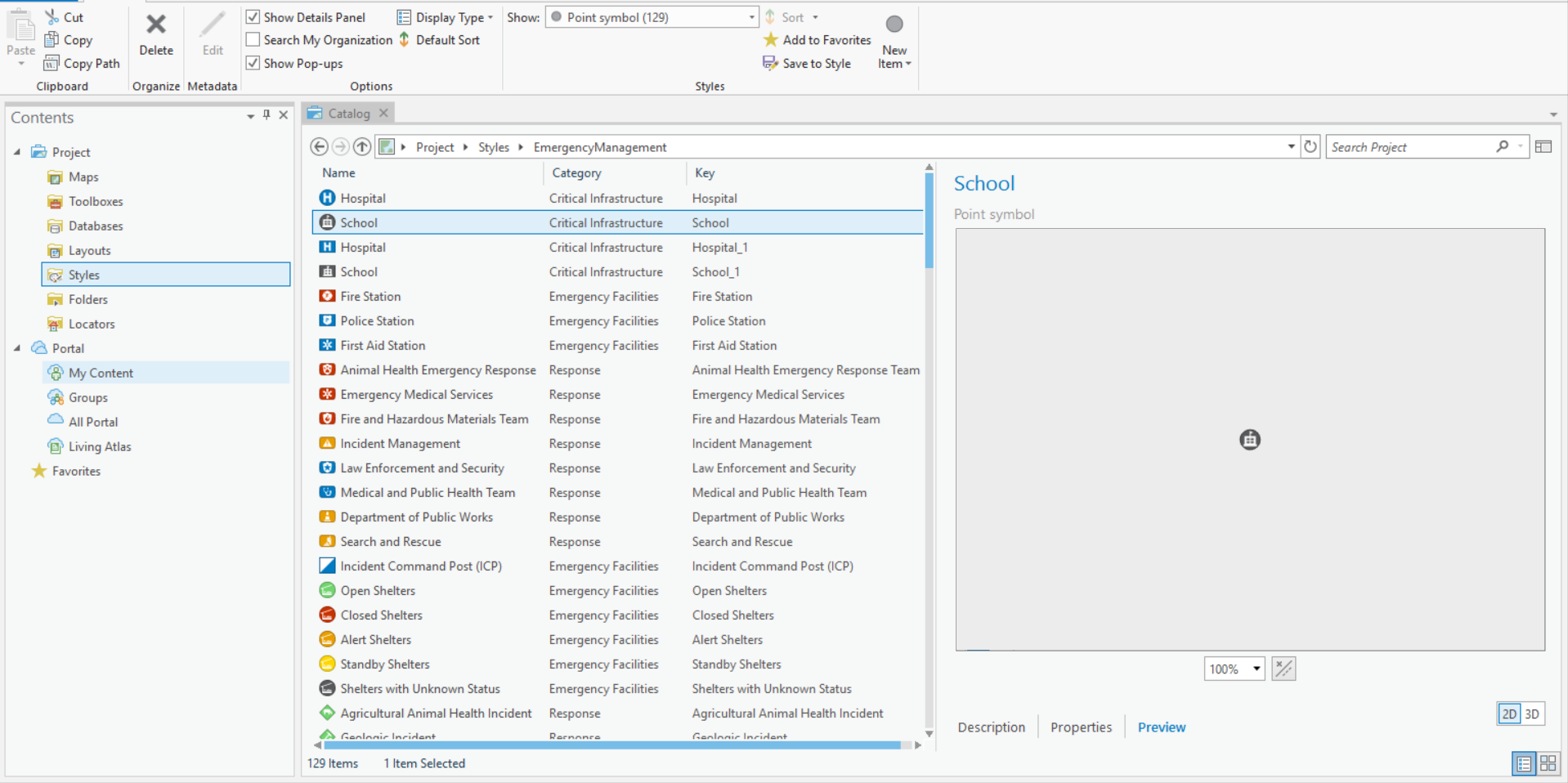1568x783 pixels.
Task: Add selected item to Favorites
Action: (x=818, y=40)
